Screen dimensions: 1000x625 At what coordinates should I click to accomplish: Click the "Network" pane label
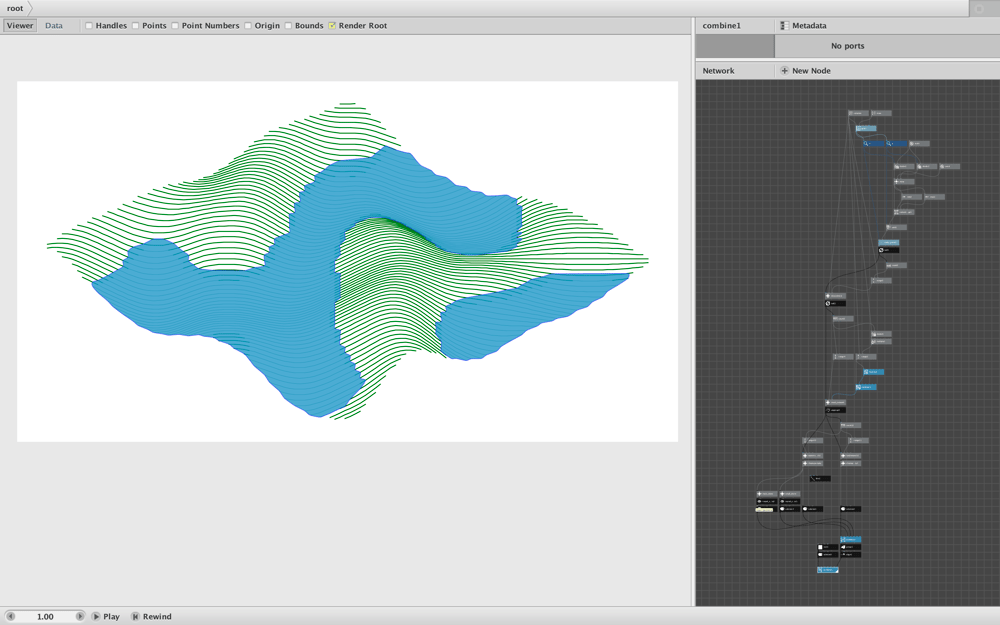click(x=718, y=71)
